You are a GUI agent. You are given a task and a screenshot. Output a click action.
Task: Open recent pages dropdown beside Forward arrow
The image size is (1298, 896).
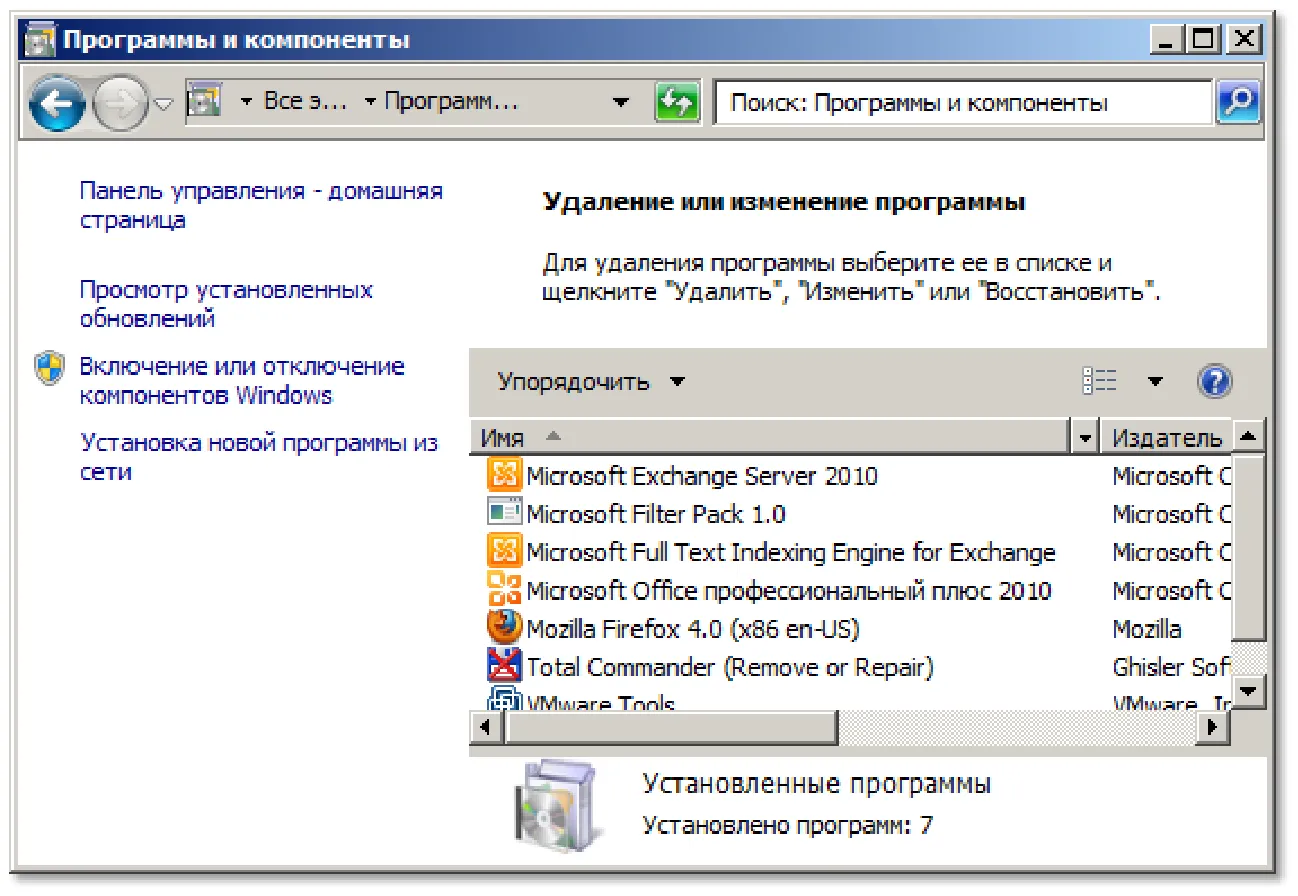[165, 104]
